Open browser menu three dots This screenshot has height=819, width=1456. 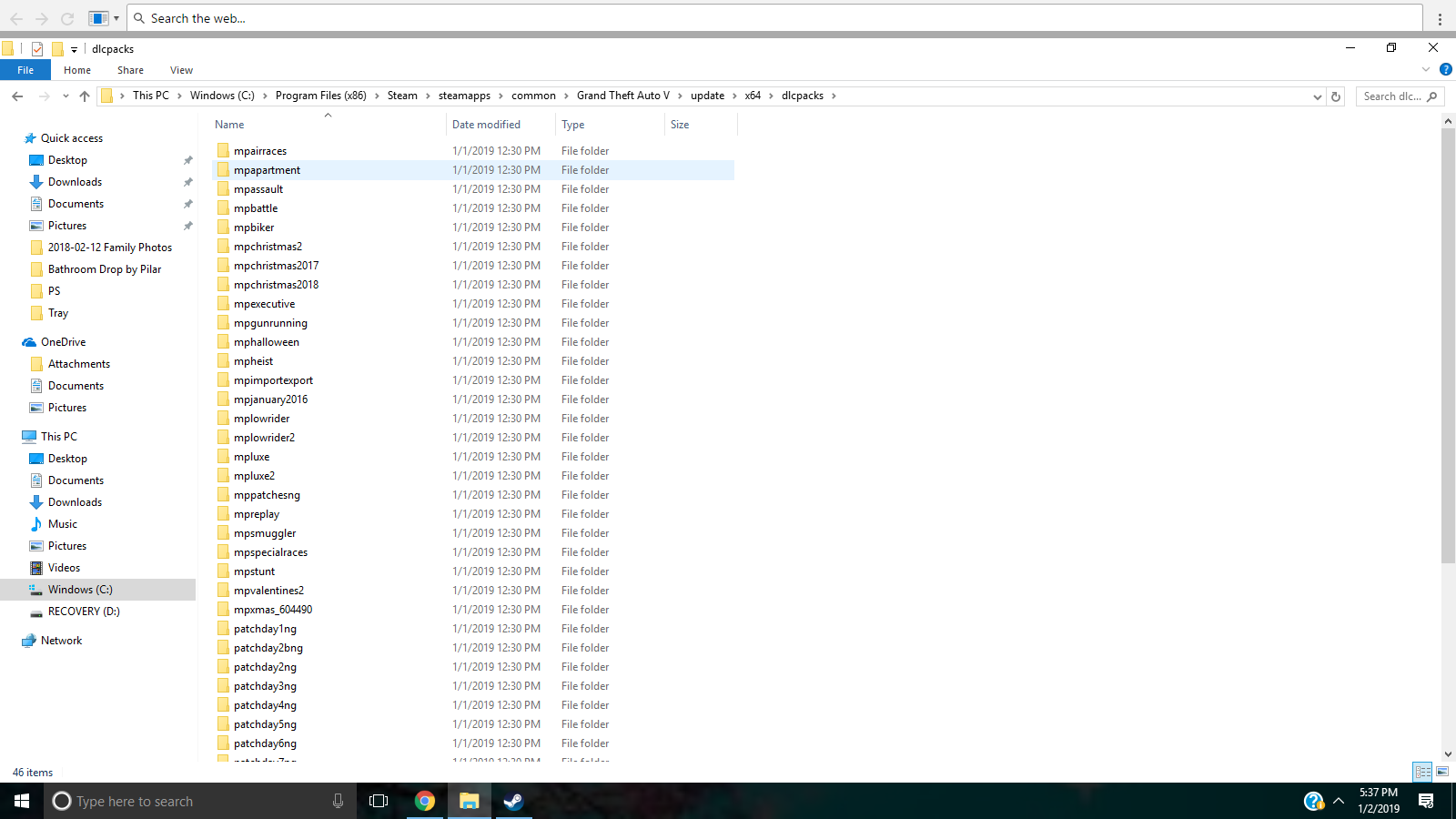click(x=1440, y=18)
